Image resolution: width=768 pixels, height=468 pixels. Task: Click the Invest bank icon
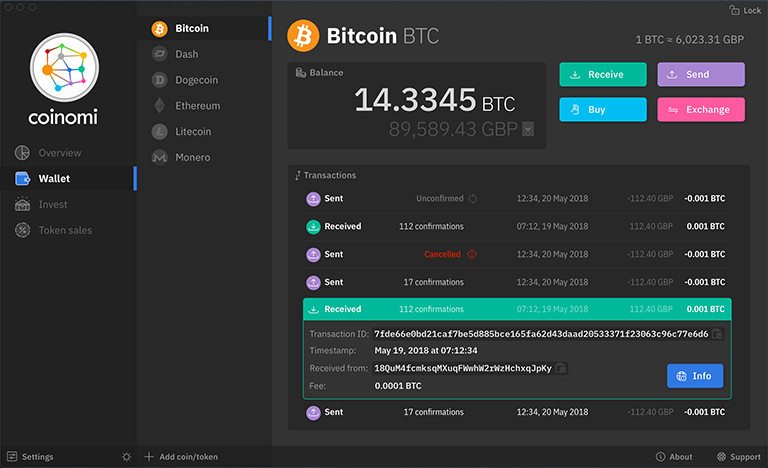tap(22, 204)
